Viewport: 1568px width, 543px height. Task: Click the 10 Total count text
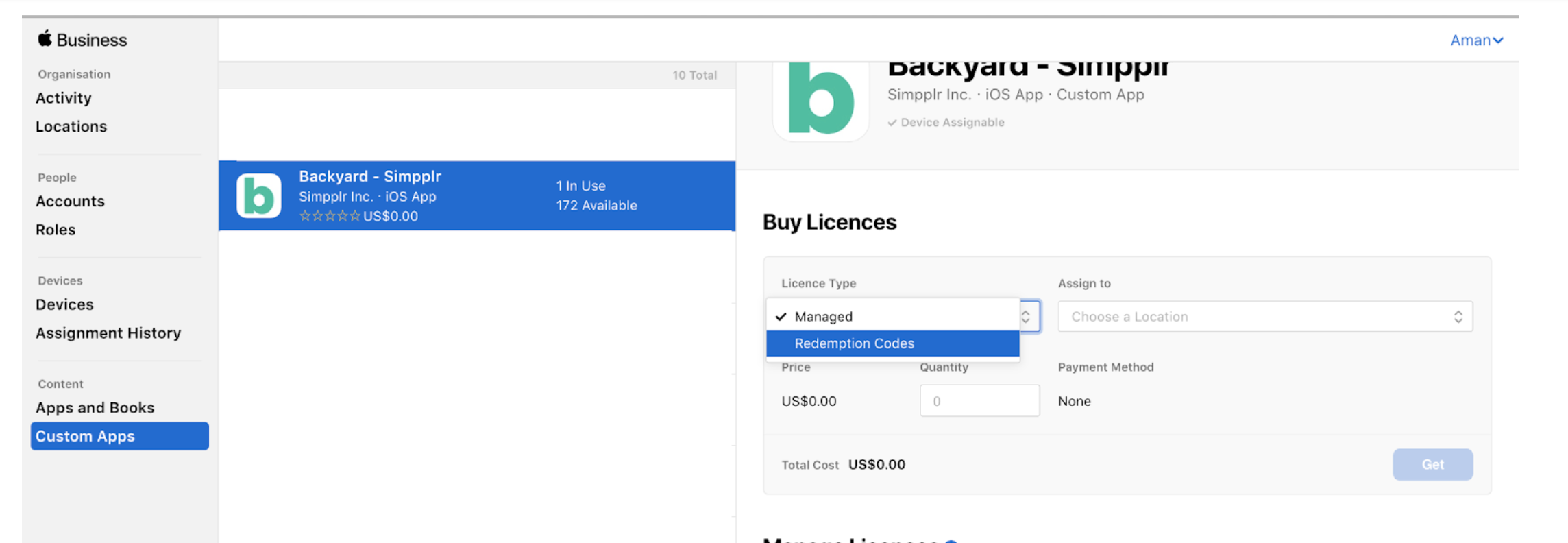694,75
